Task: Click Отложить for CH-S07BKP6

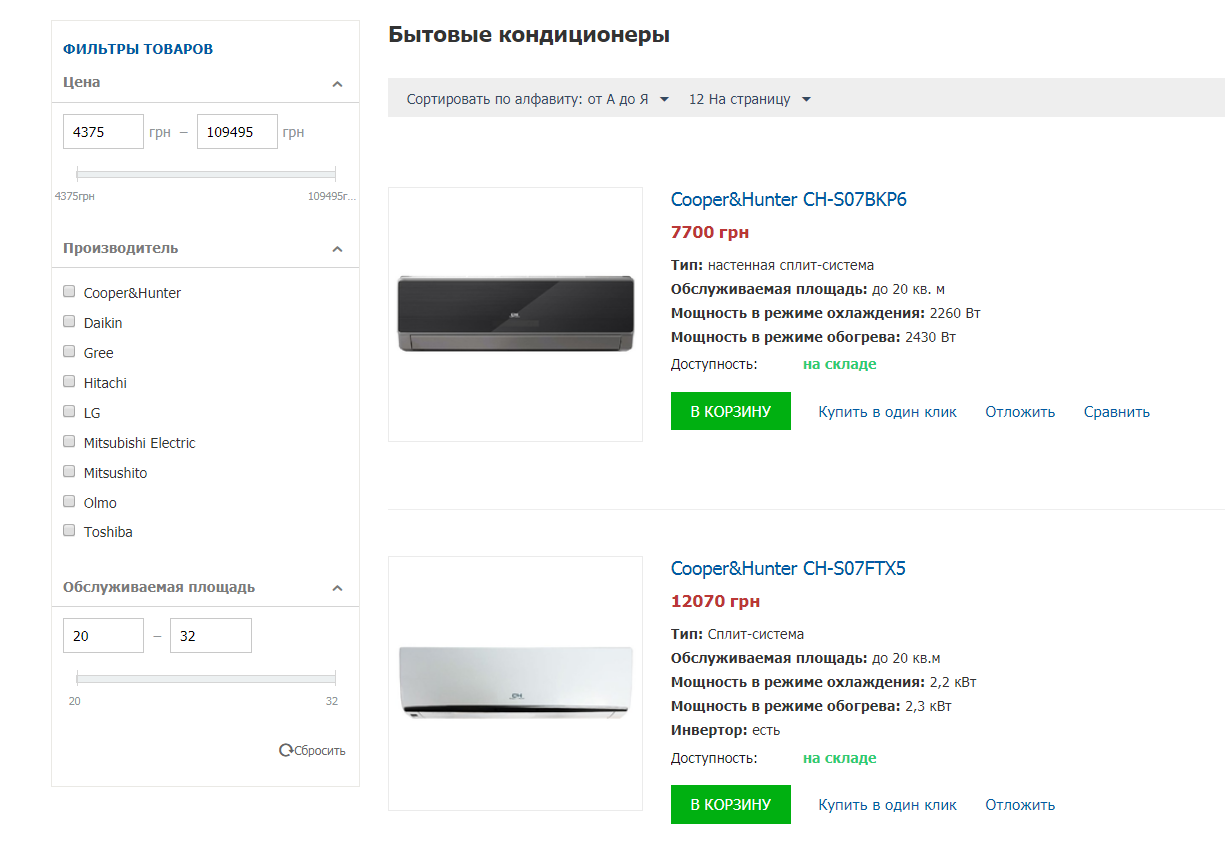Action: click(x=1020, y=412)
